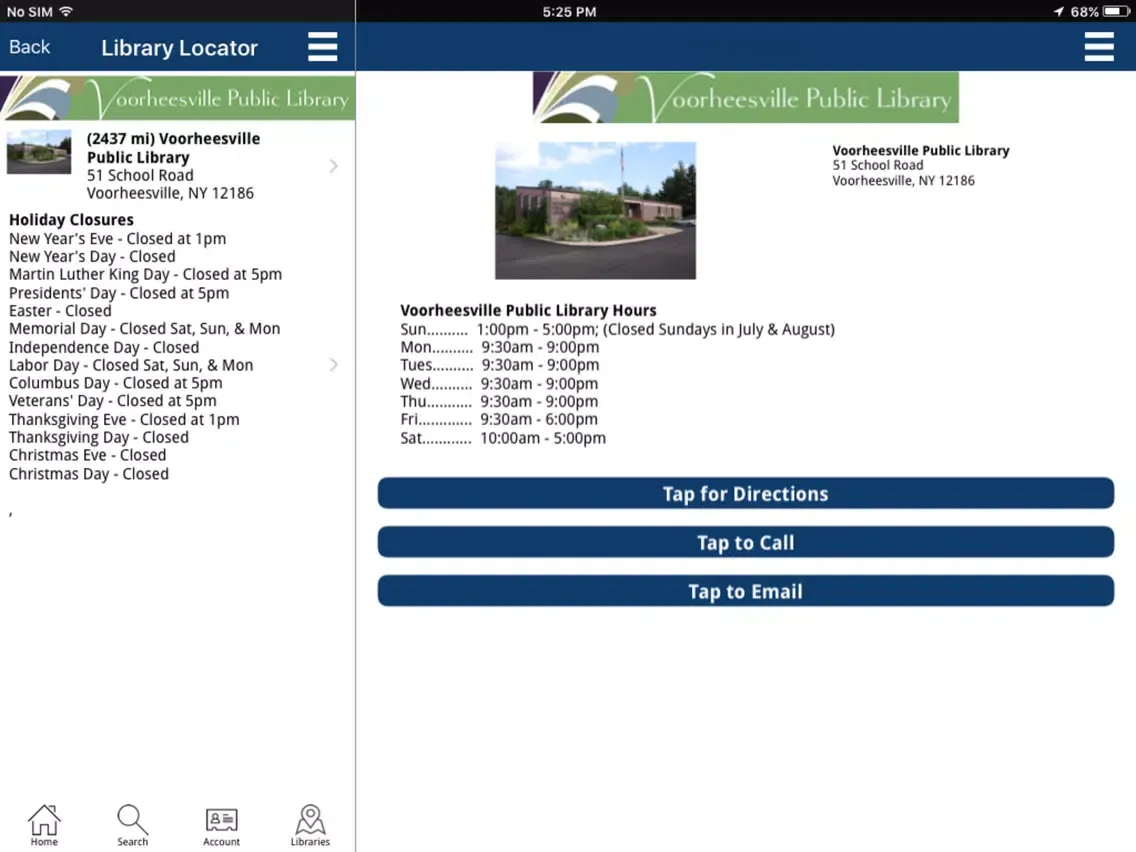This screenshot has width=1136, height=852.
Task: Switch to the Account tab
Action: 222,825
